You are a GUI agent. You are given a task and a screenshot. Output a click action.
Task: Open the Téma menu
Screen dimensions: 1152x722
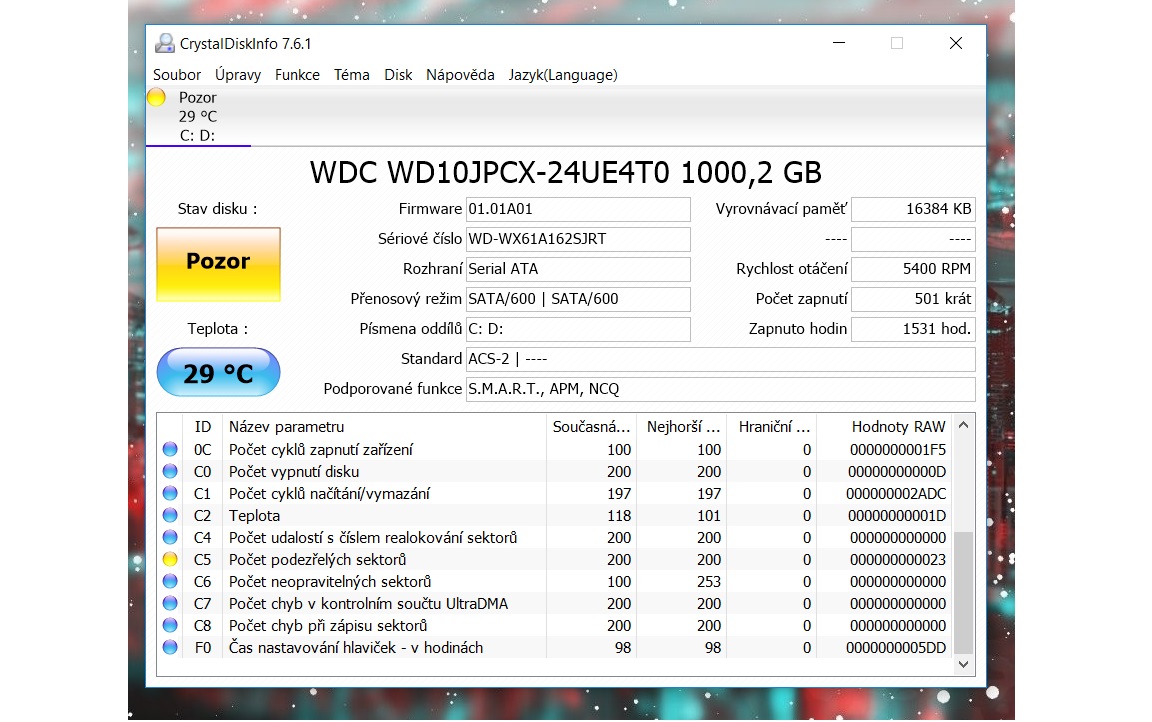click(351, 75)
